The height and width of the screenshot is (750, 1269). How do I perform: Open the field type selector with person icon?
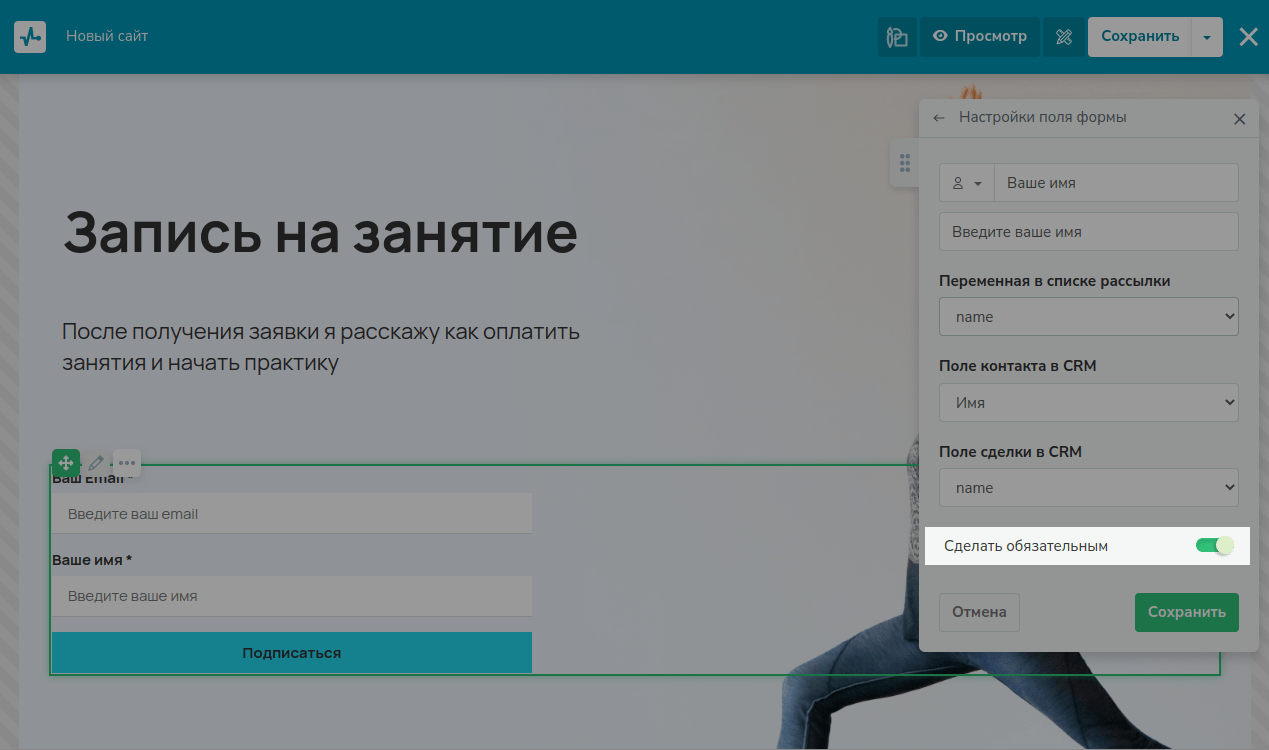coord(966,183)
